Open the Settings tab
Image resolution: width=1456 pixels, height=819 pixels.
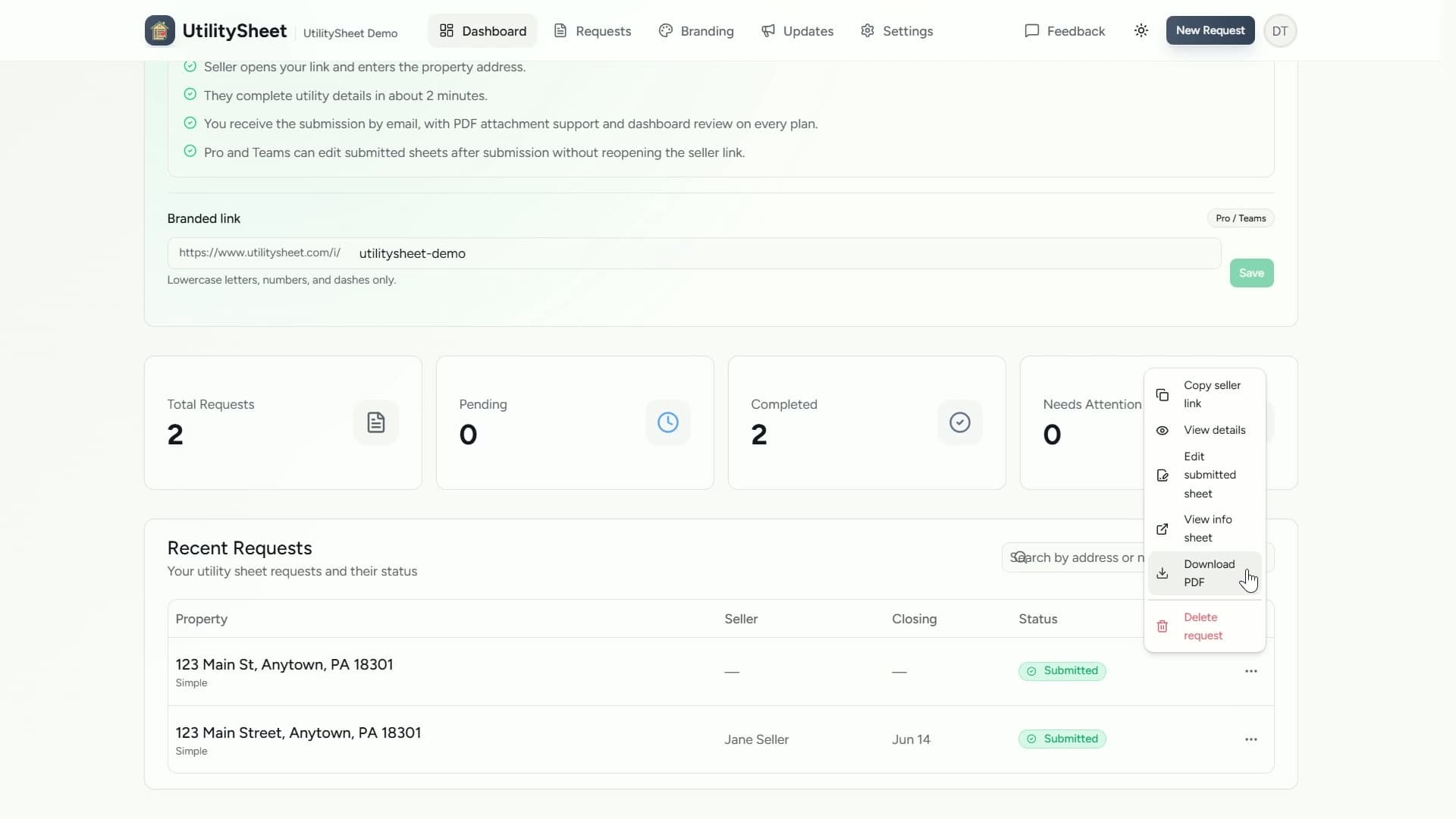(896, 30)
